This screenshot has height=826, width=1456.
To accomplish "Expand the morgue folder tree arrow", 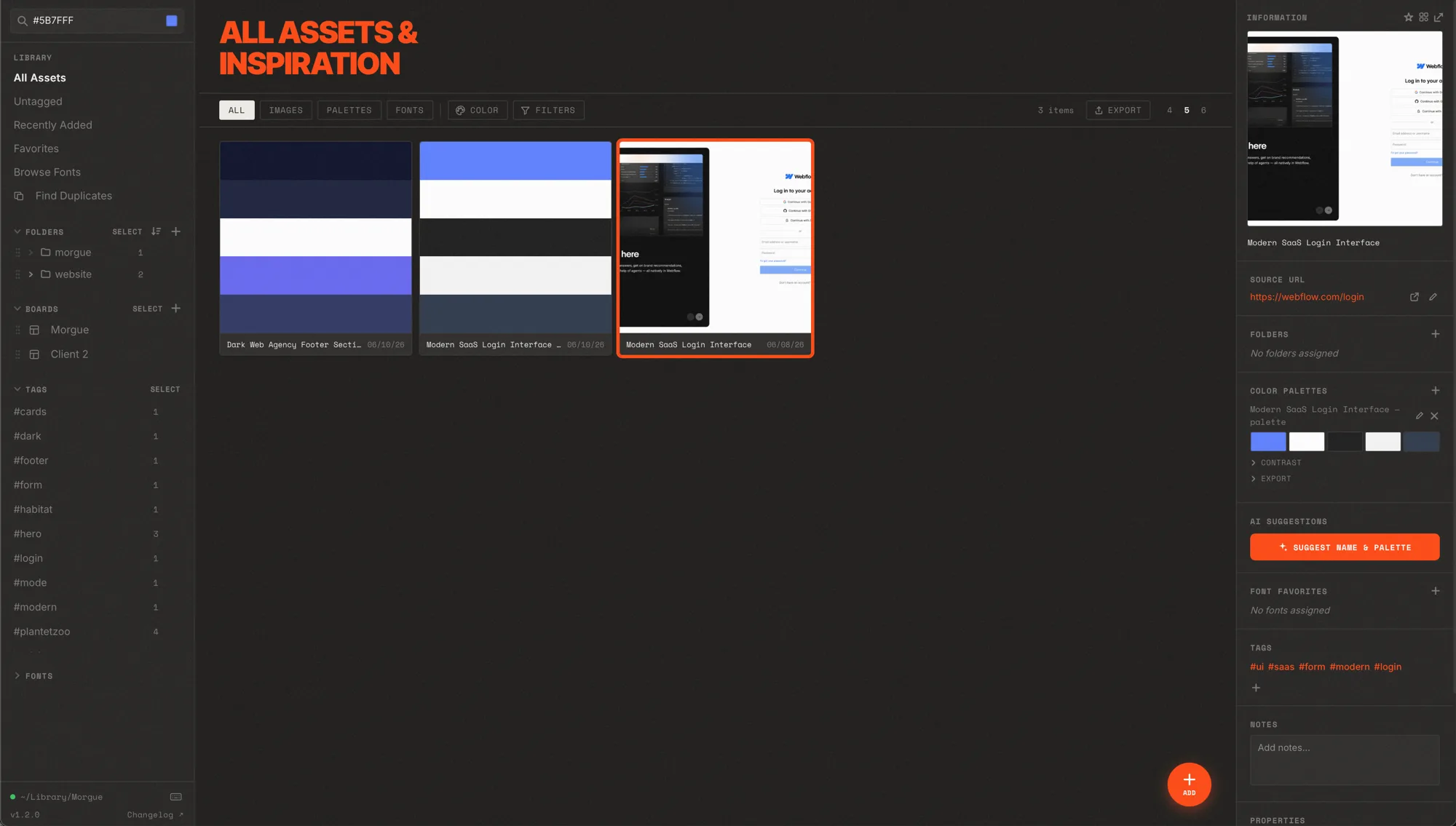I will coord(31,253).
